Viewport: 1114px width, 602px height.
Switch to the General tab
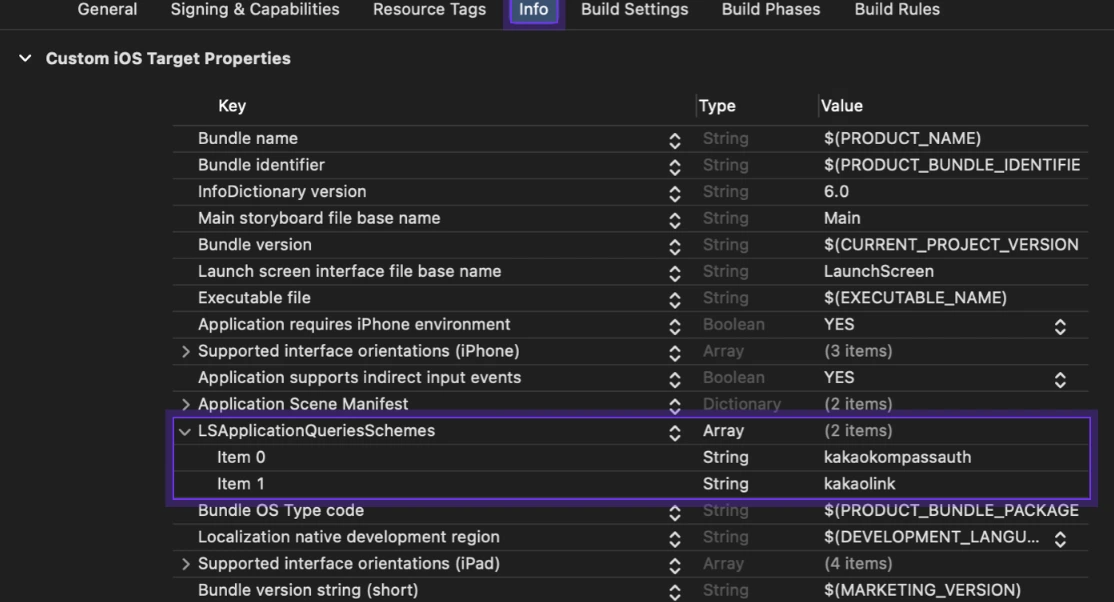pos(107,9)
